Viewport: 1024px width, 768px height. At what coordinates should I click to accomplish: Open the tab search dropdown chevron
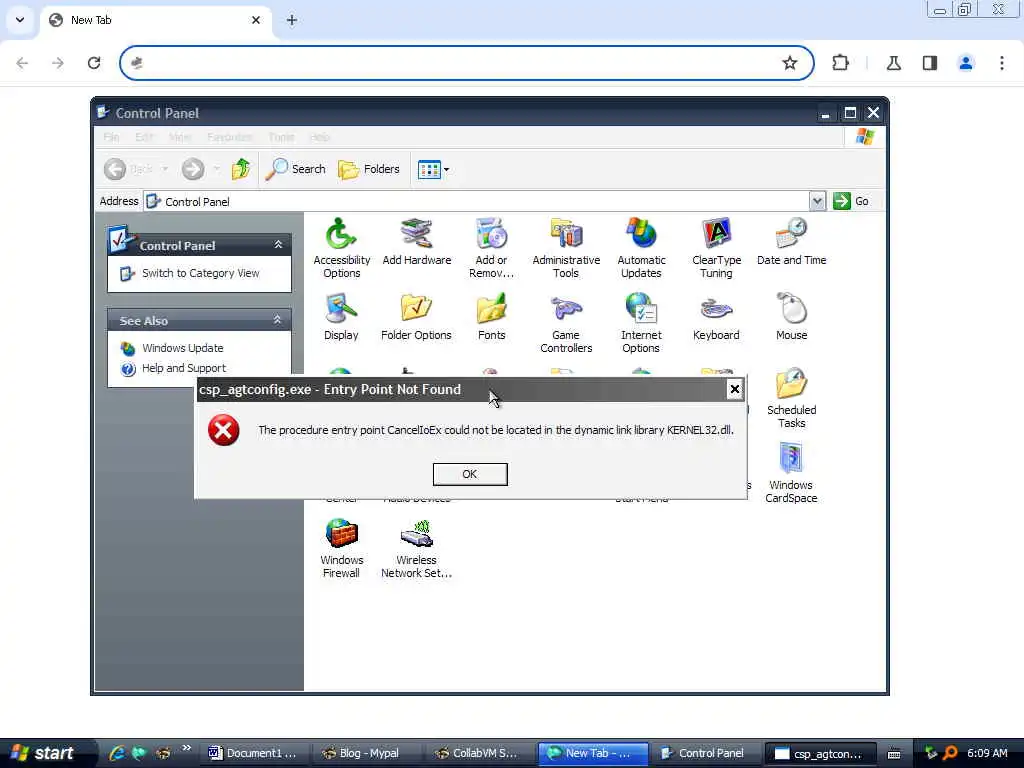pos(20,20)
